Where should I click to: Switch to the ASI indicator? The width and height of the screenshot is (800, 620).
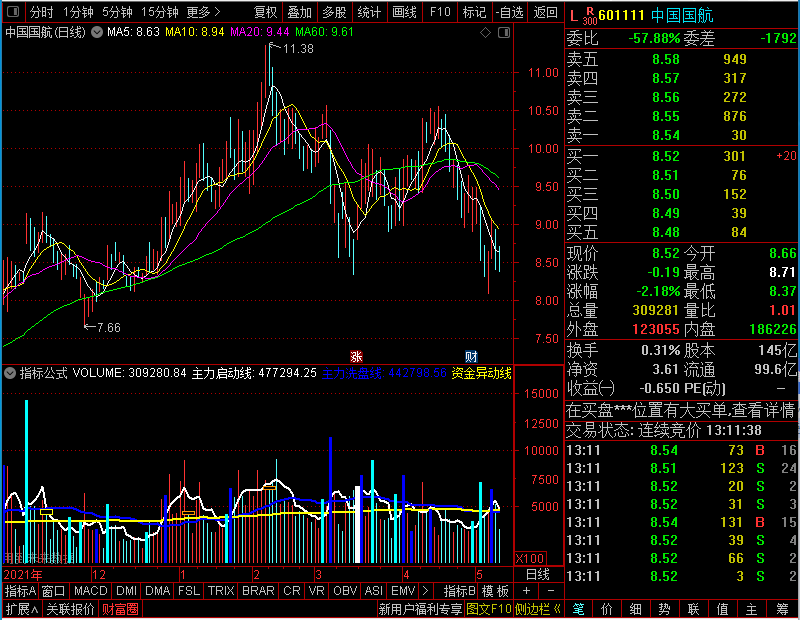tap(373, 591)
